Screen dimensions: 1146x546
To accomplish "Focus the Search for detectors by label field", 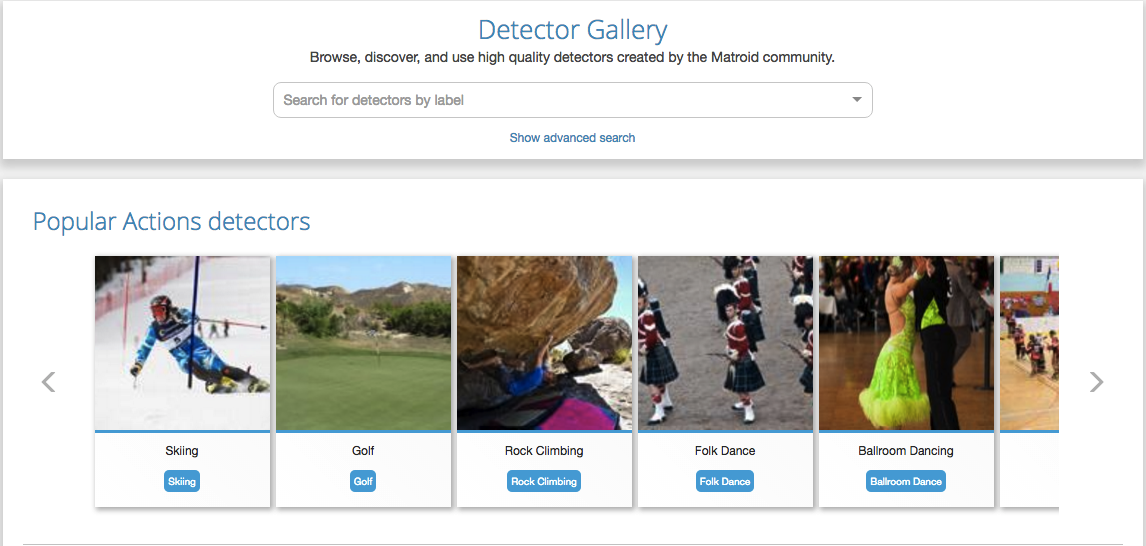I will [x=572, y=100].
